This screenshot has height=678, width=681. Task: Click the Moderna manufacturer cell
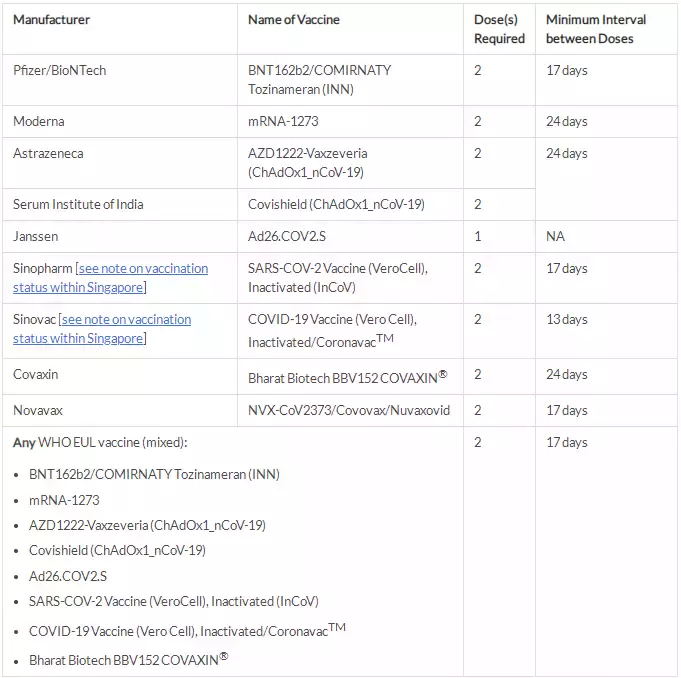39,122
